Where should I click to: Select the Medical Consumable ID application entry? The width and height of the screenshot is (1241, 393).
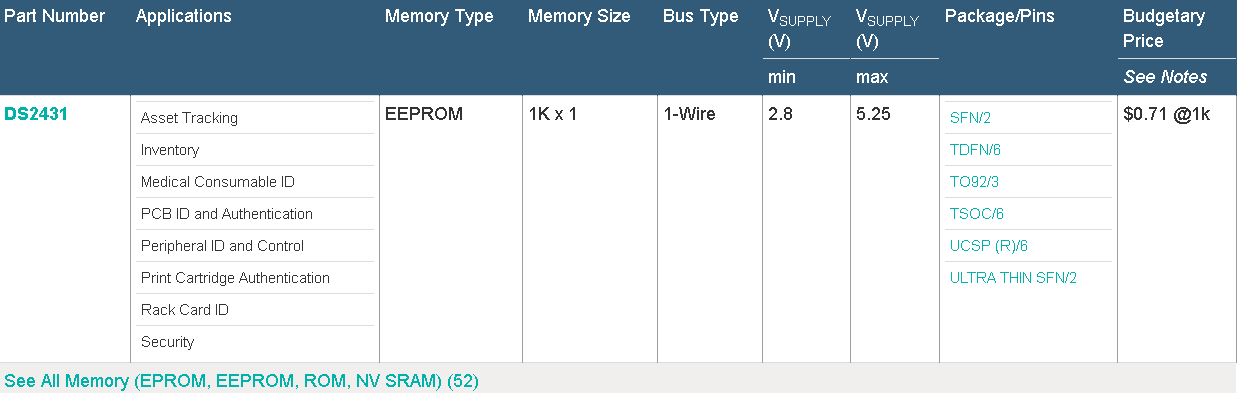(x=217, y=182)
